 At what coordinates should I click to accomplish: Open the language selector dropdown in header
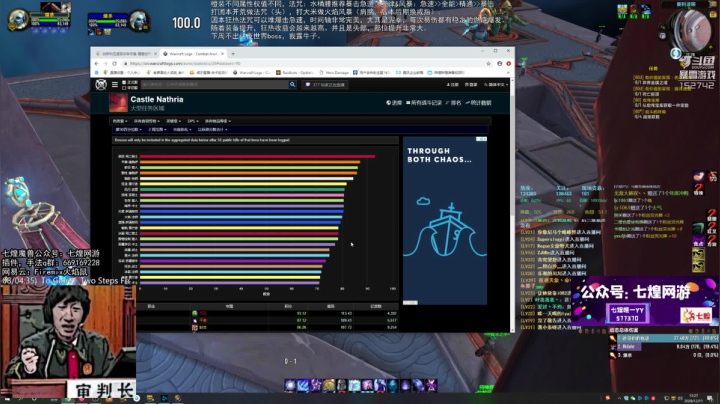coord(495,84)
